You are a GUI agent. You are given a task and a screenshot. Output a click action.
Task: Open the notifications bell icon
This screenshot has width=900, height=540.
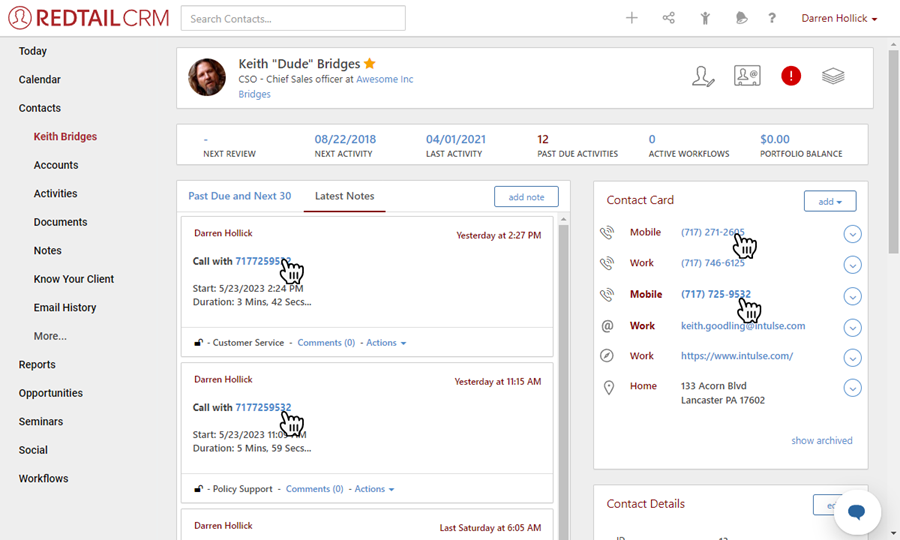pos(741,18)
